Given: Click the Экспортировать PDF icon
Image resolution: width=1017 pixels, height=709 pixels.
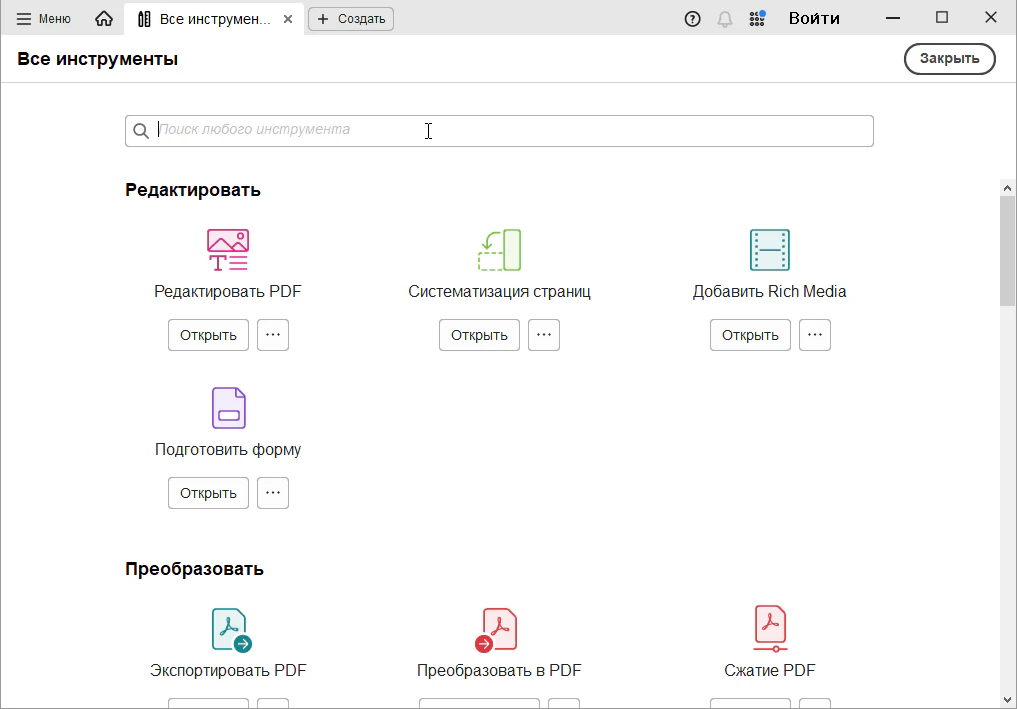Looking at the screenshot, I should pos(229,630).
